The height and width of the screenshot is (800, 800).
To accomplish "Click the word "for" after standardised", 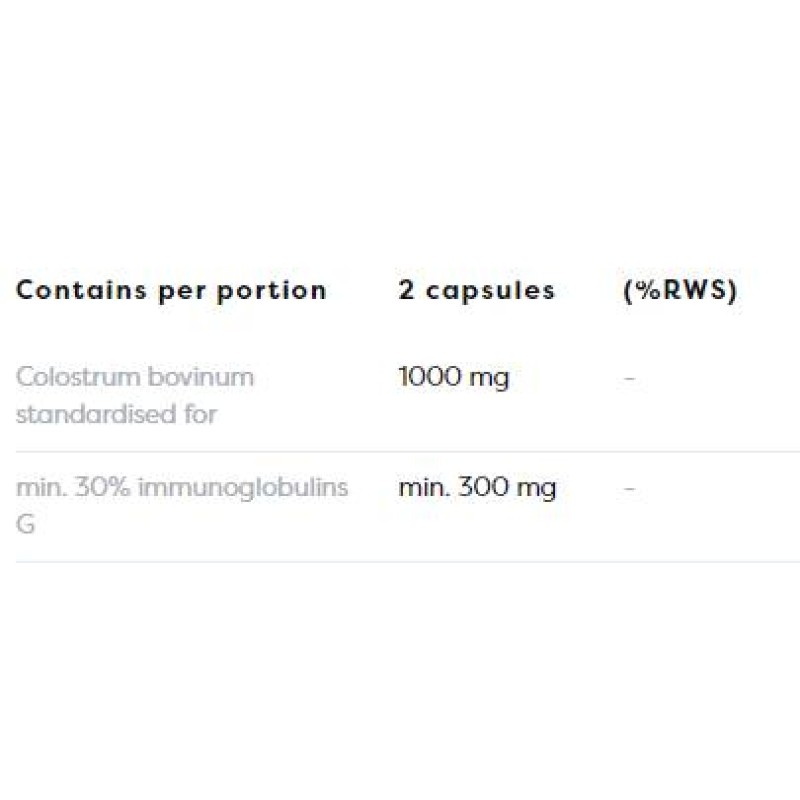I will coord(200,414).
